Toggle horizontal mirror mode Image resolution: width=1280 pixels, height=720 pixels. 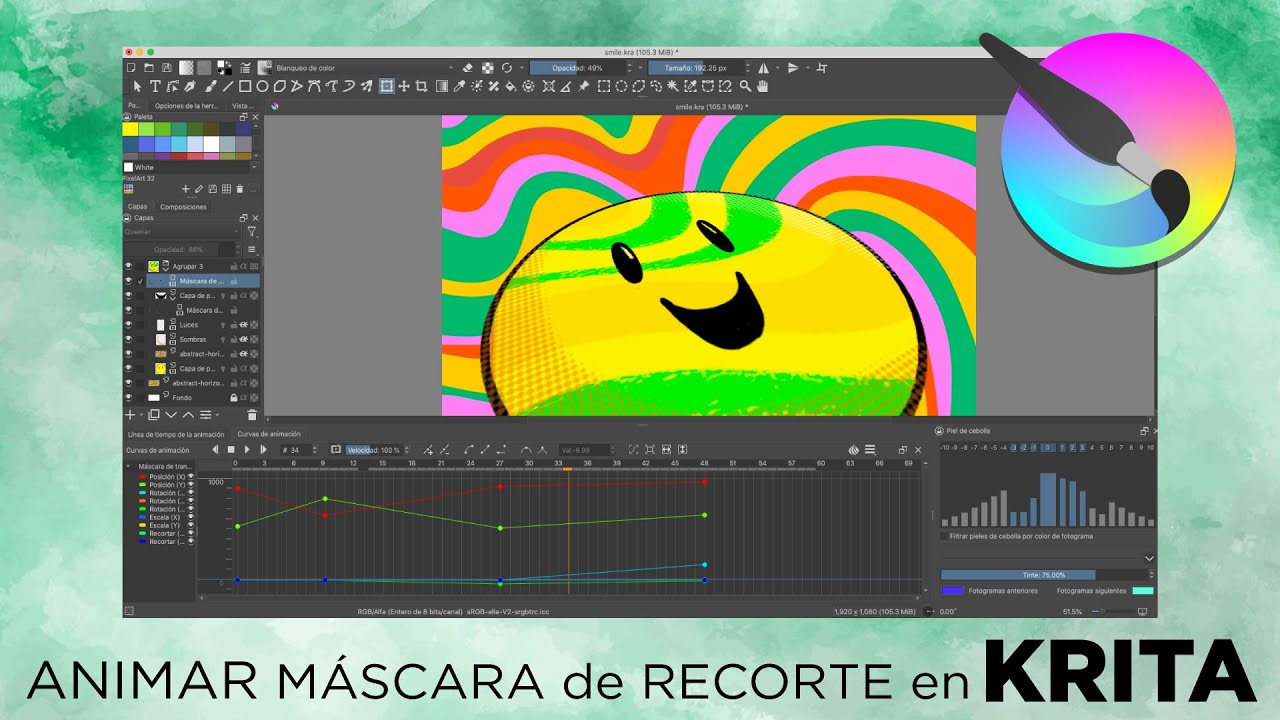[763, 68]
